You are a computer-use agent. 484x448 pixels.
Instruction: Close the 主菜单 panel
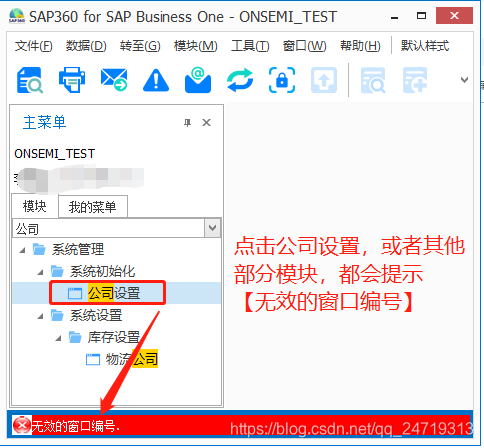tap(206, 123)
